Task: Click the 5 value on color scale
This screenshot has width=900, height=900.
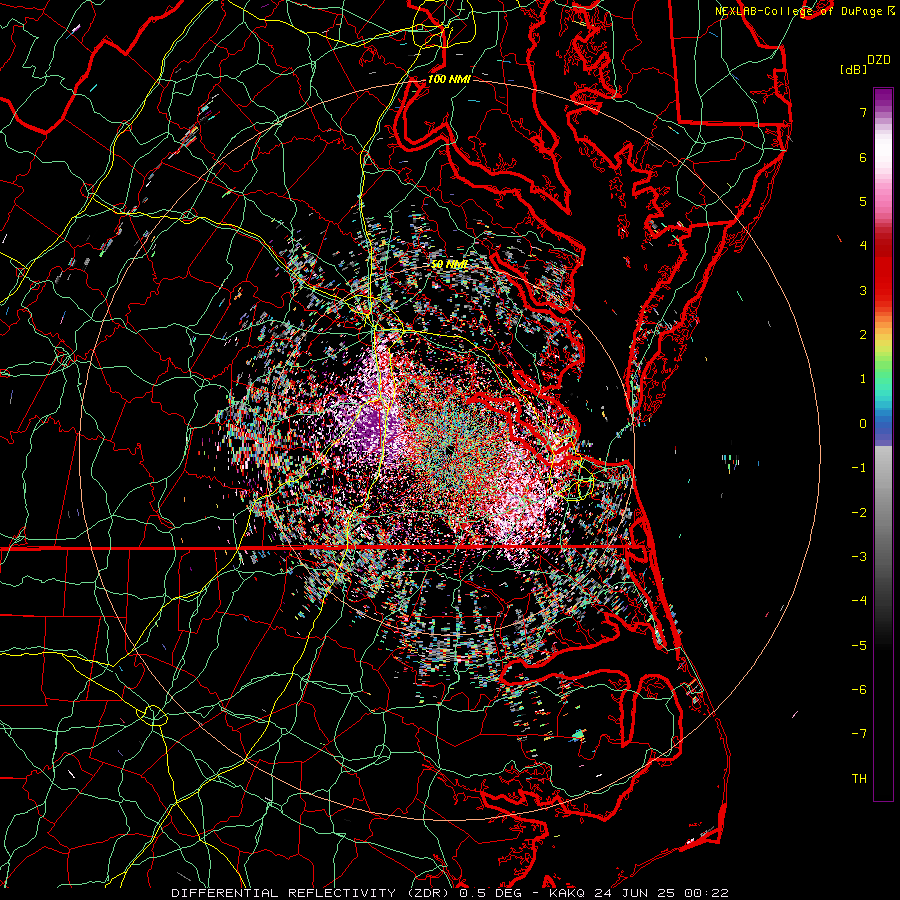Action: 863,201
